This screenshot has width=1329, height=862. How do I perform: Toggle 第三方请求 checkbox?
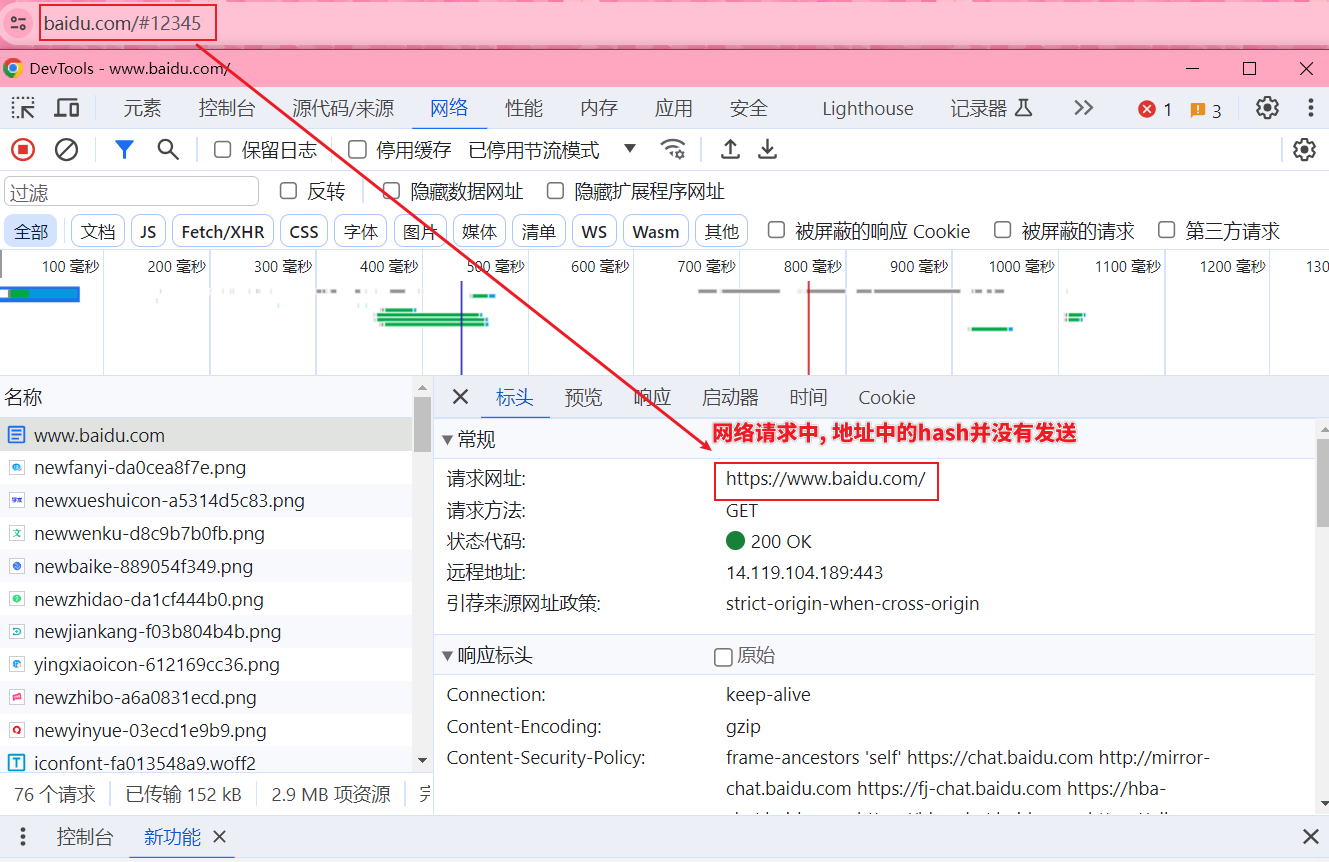1166,230
